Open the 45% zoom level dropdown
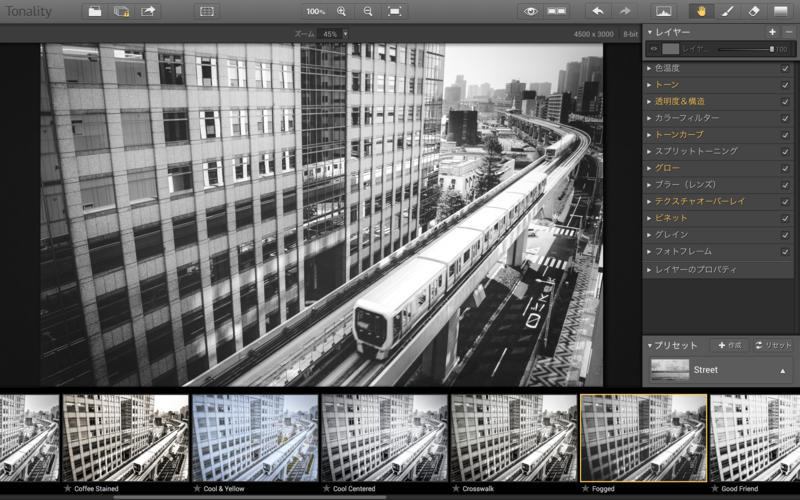 click(334, 34)
